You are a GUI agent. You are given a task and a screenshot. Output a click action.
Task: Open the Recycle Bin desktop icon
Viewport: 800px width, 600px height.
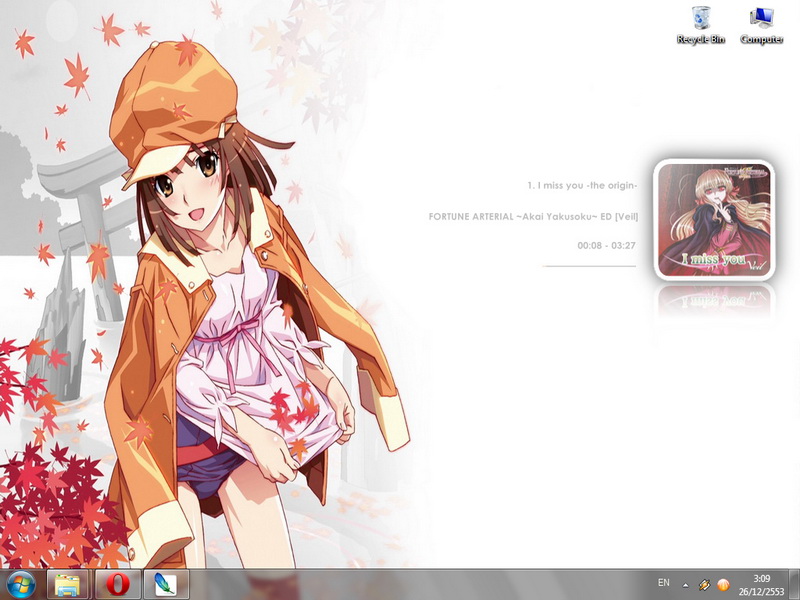click(701, 24)
